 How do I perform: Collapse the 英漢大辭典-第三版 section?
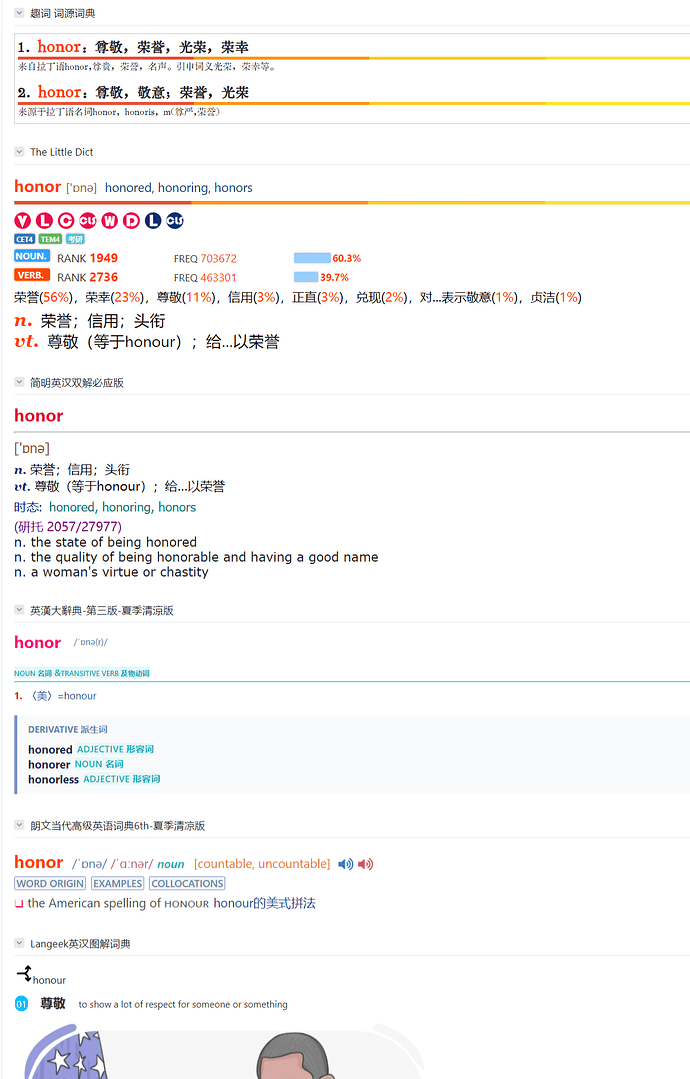(19, 610)
